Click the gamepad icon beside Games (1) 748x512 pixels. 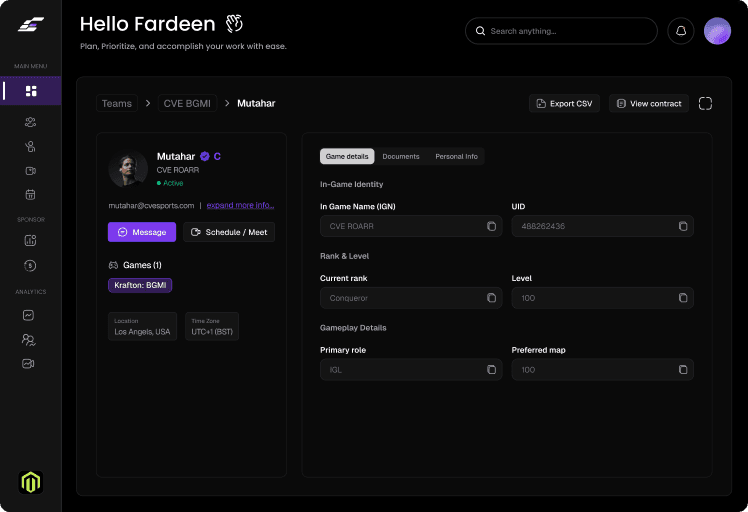pyautogui.click(x=114, y=265)
